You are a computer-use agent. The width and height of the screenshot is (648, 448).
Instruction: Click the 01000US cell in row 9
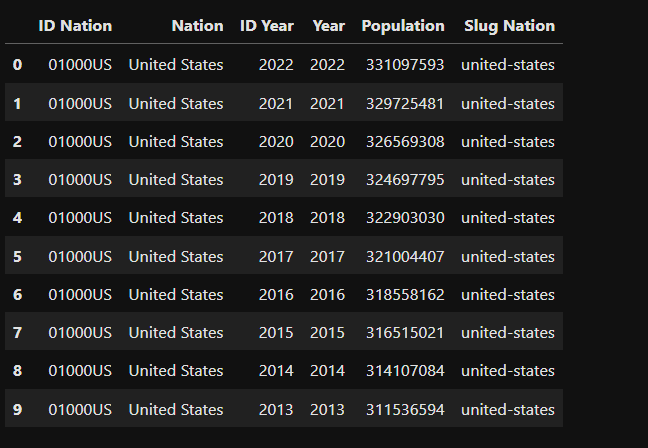80,410
